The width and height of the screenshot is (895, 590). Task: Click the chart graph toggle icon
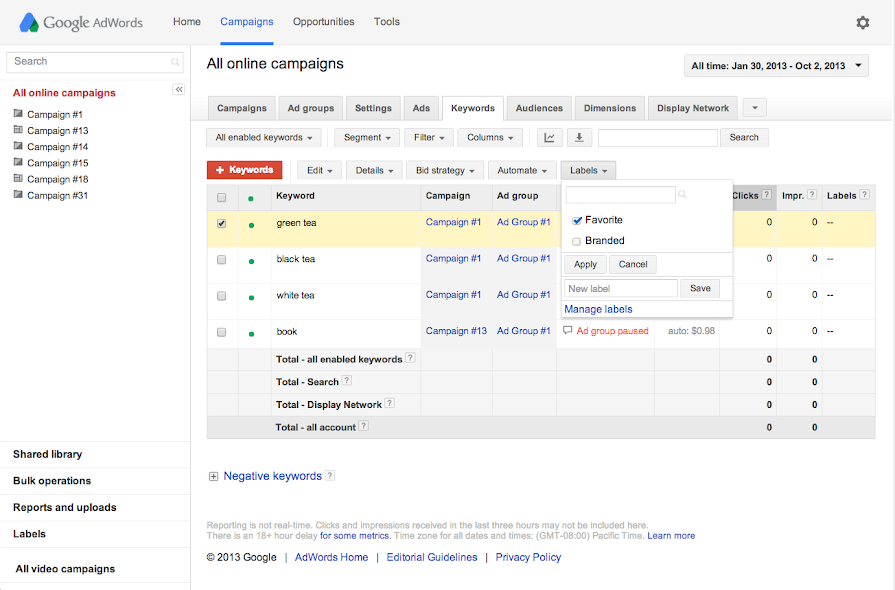point(550,138)
